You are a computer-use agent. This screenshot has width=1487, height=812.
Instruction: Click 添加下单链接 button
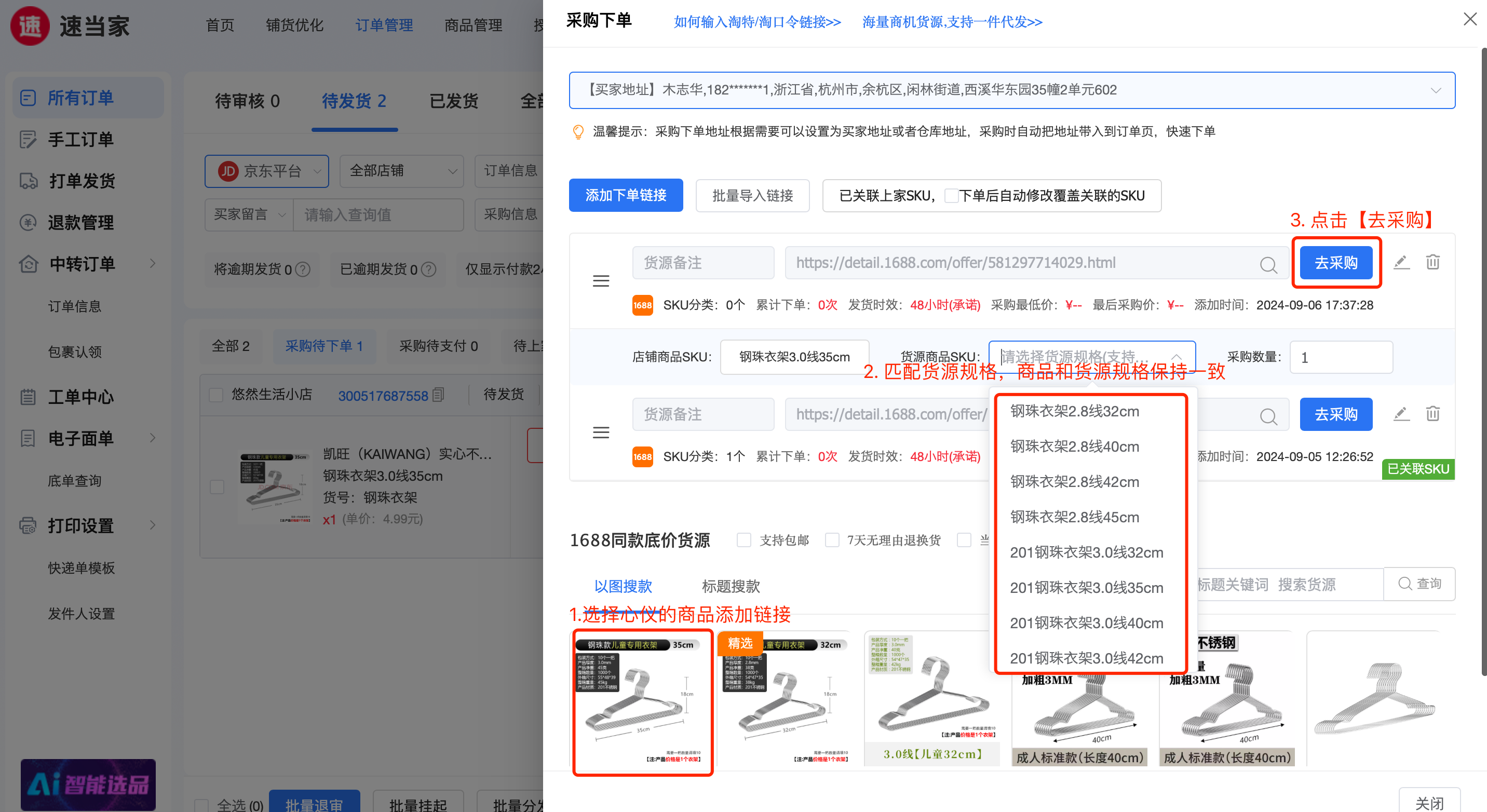[626, 196]
